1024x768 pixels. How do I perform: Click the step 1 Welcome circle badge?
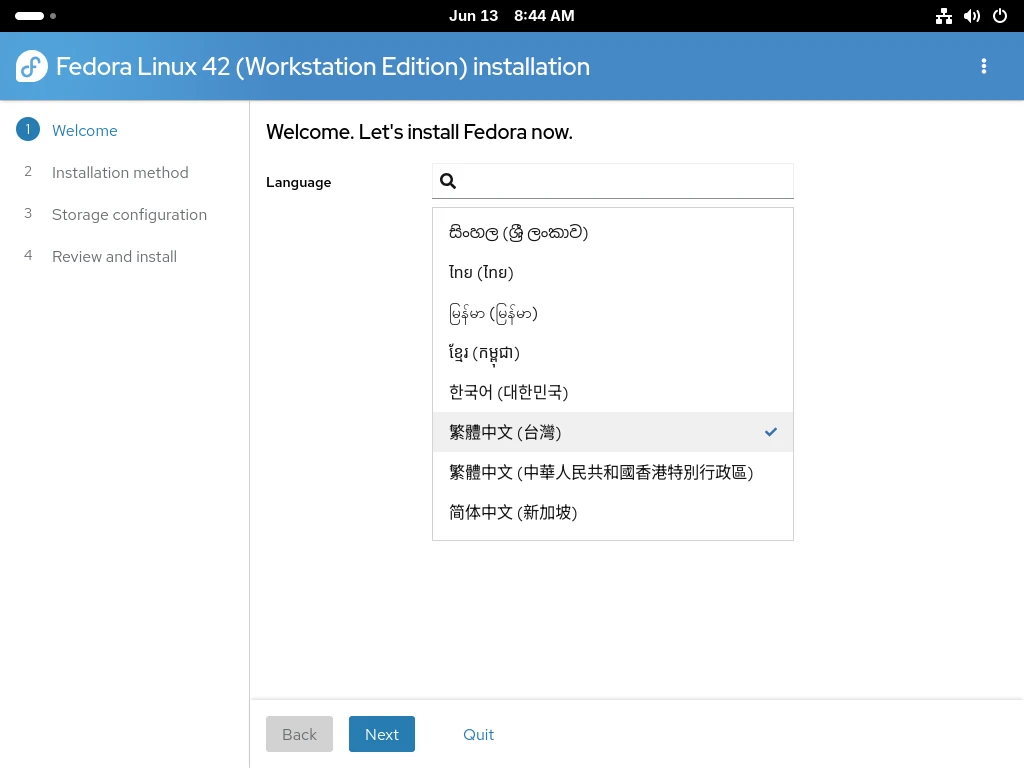(x=28, y=130)
